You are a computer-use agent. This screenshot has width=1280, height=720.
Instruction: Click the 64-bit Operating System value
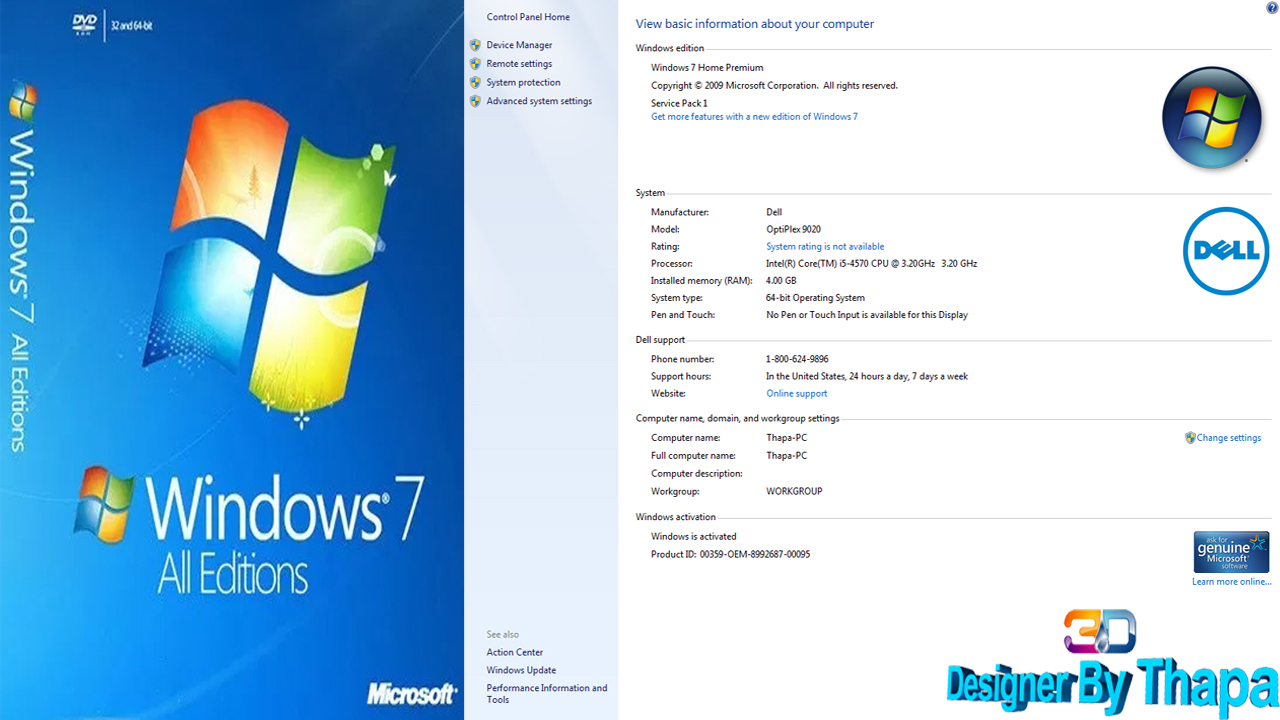pyautogui.click(x=815, y=298)
